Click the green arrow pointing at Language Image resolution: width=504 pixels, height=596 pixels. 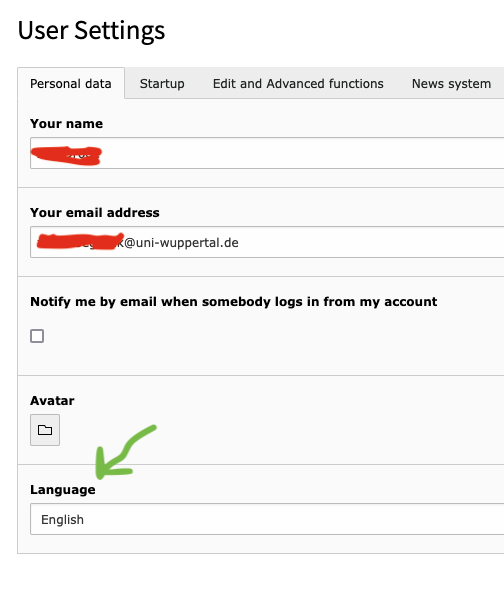click(122, 454)
